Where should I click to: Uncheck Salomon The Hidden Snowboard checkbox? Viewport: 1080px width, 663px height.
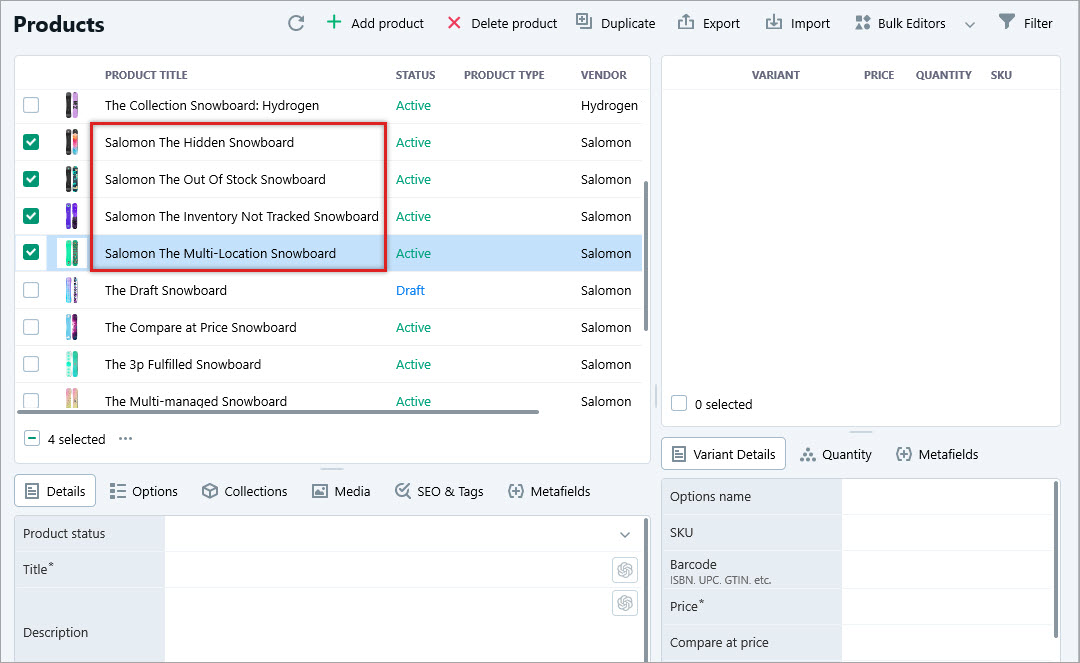(31, 142)
